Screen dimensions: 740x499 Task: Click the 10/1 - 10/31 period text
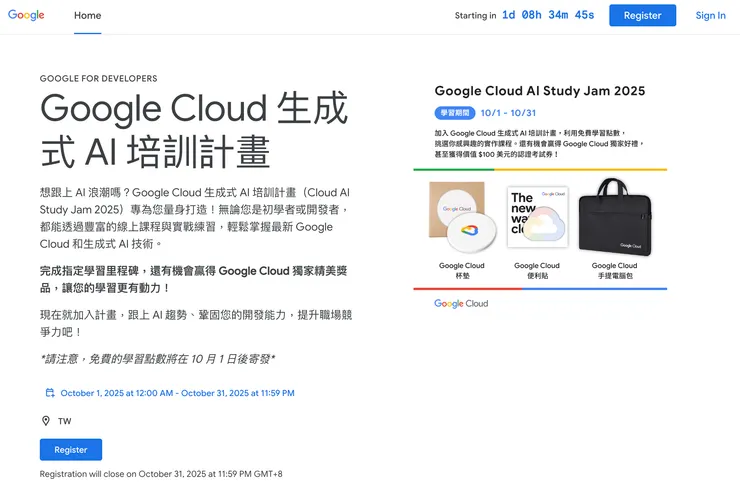tap(508, 113)
